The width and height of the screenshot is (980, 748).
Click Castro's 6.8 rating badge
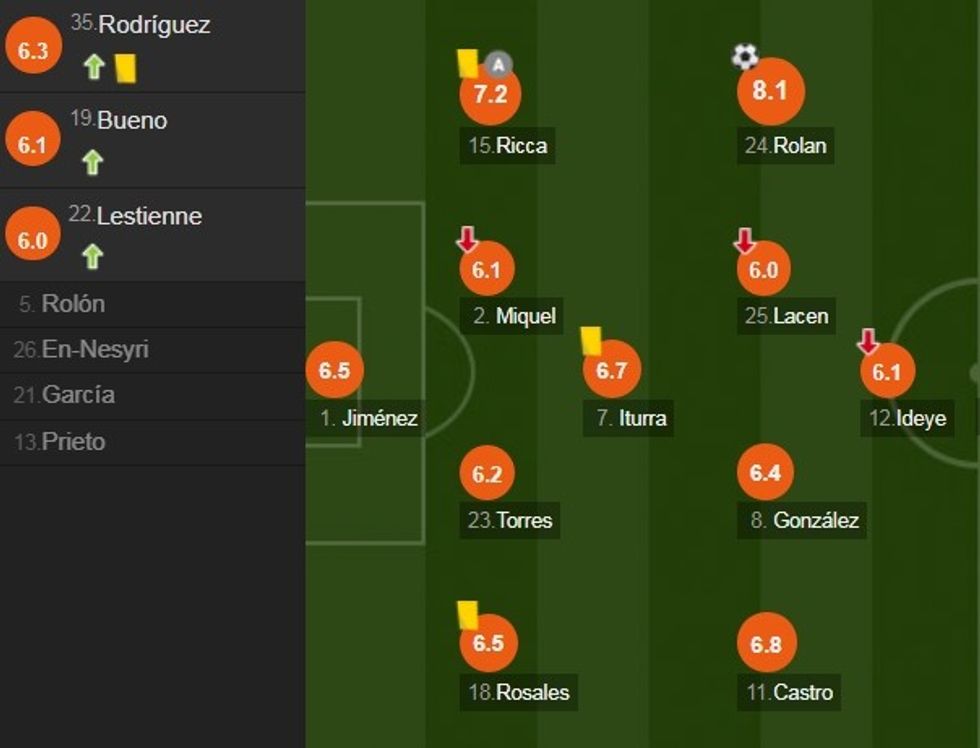pyautogui.click(x=765, y=643)
